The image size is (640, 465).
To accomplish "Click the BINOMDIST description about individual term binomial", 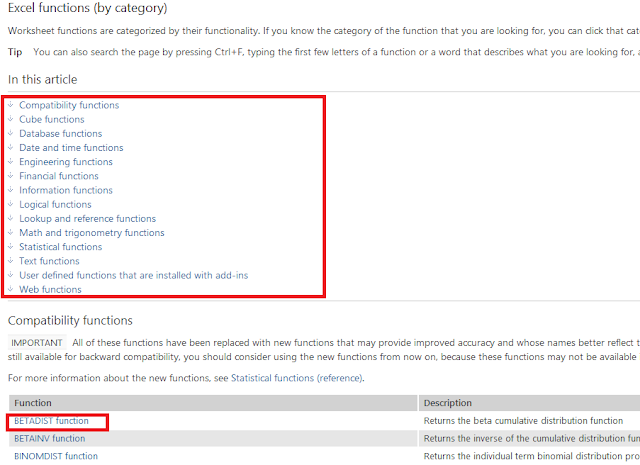I will coord(531,456).
